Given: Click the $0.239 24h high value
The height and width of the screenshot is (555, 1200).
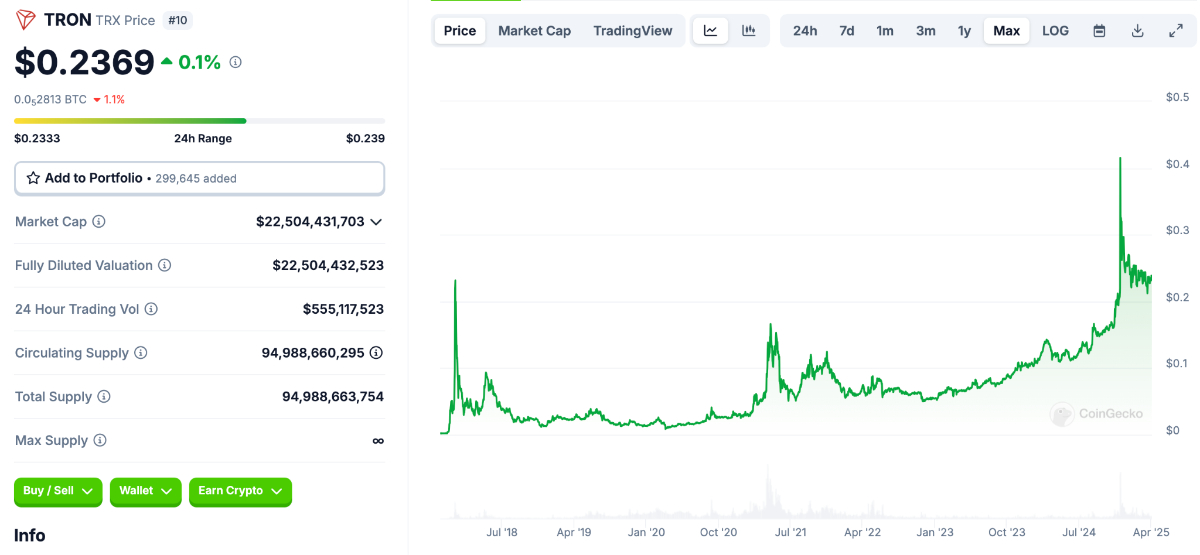Looking at the screenshot, I should (x=365, y=139).
